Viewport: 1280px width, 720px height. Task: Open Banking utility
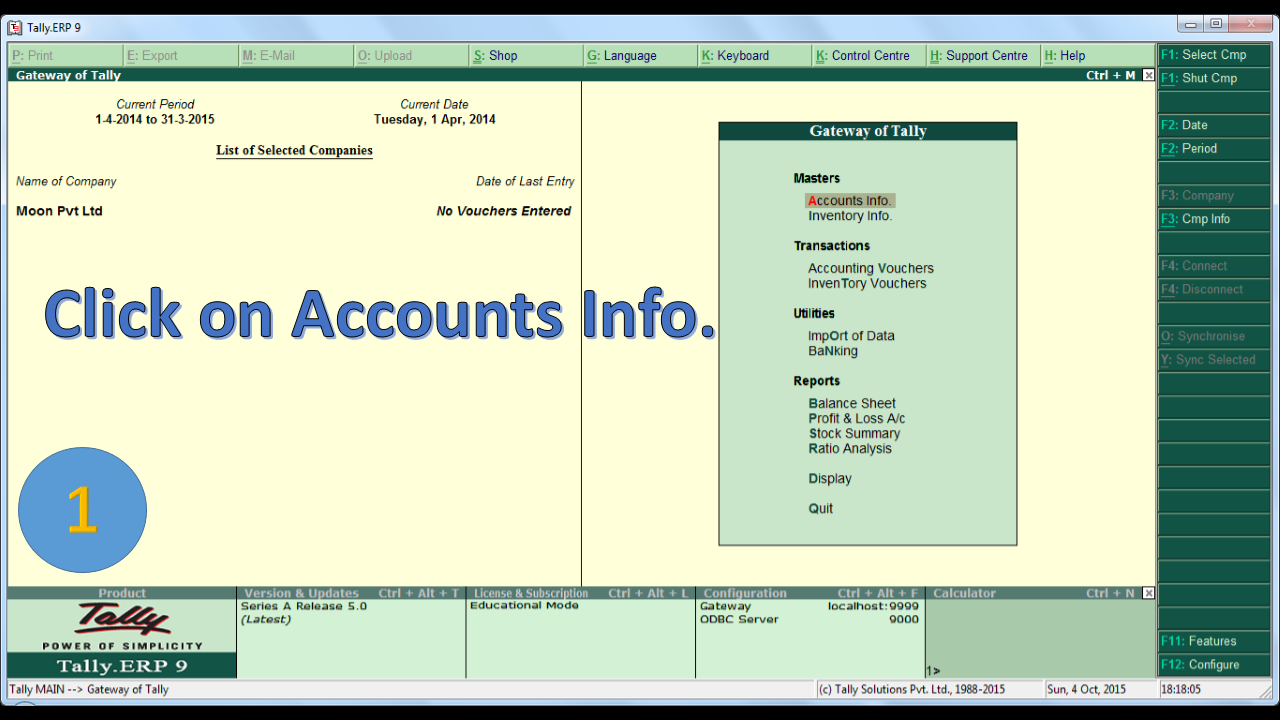pyautogui.click(x=833, y=351)
